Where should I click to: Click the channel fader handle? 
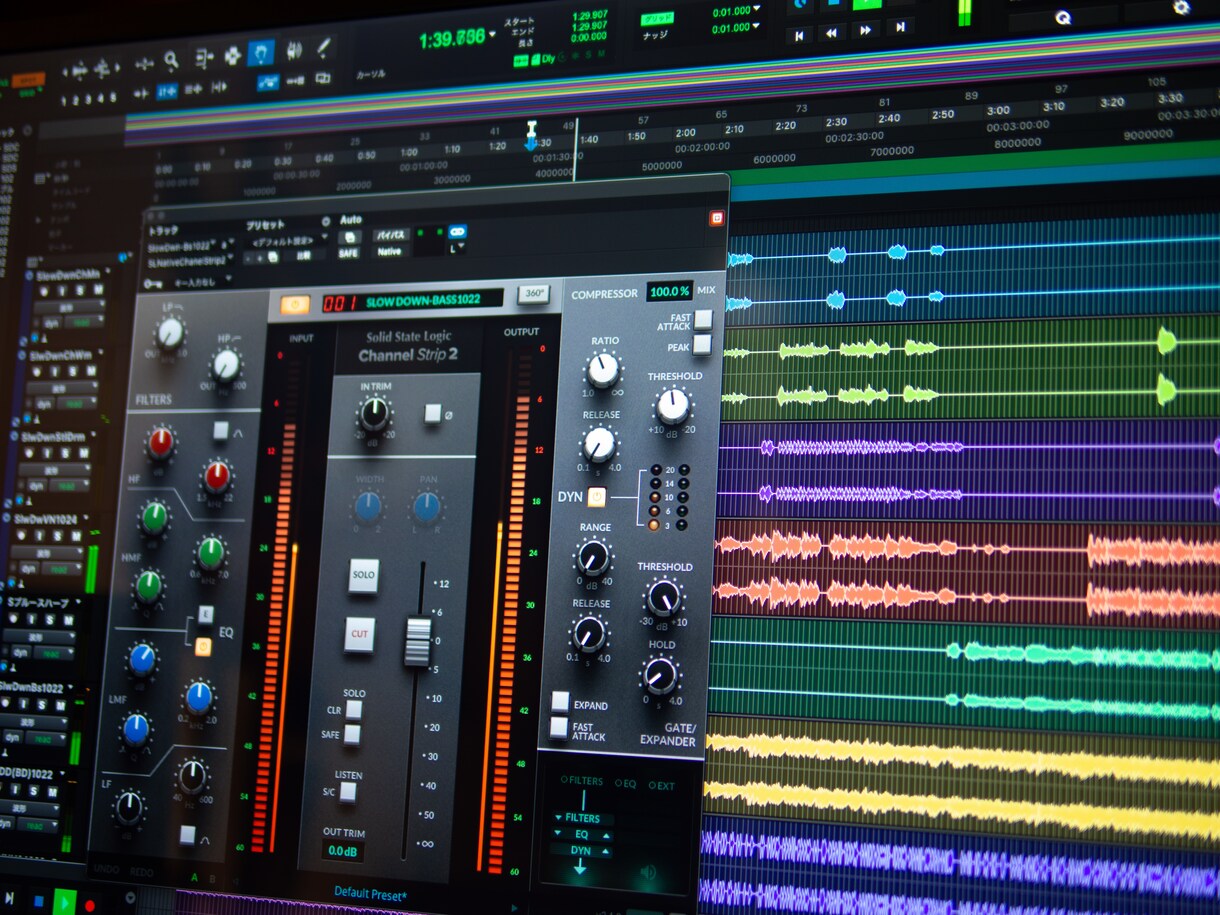click(418, 641)
